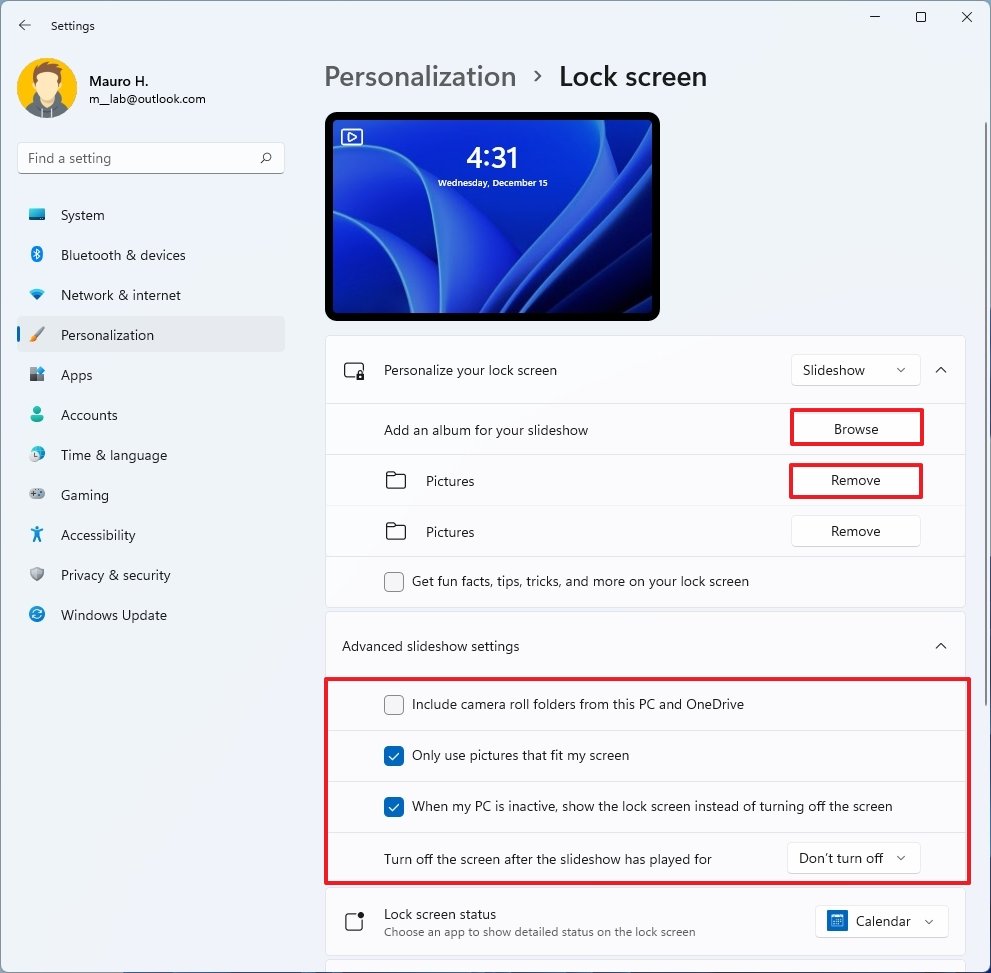Click the Apps icon in sidebar

[37, 374]
